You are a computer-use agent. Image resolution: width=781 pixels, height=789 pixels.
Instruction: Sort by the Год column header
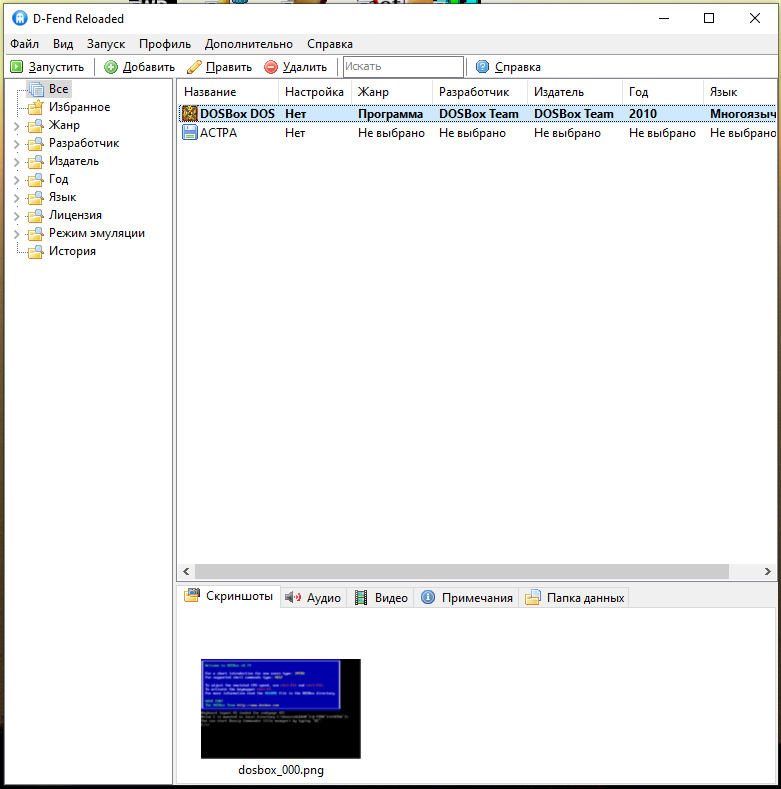tap(663, 92)
